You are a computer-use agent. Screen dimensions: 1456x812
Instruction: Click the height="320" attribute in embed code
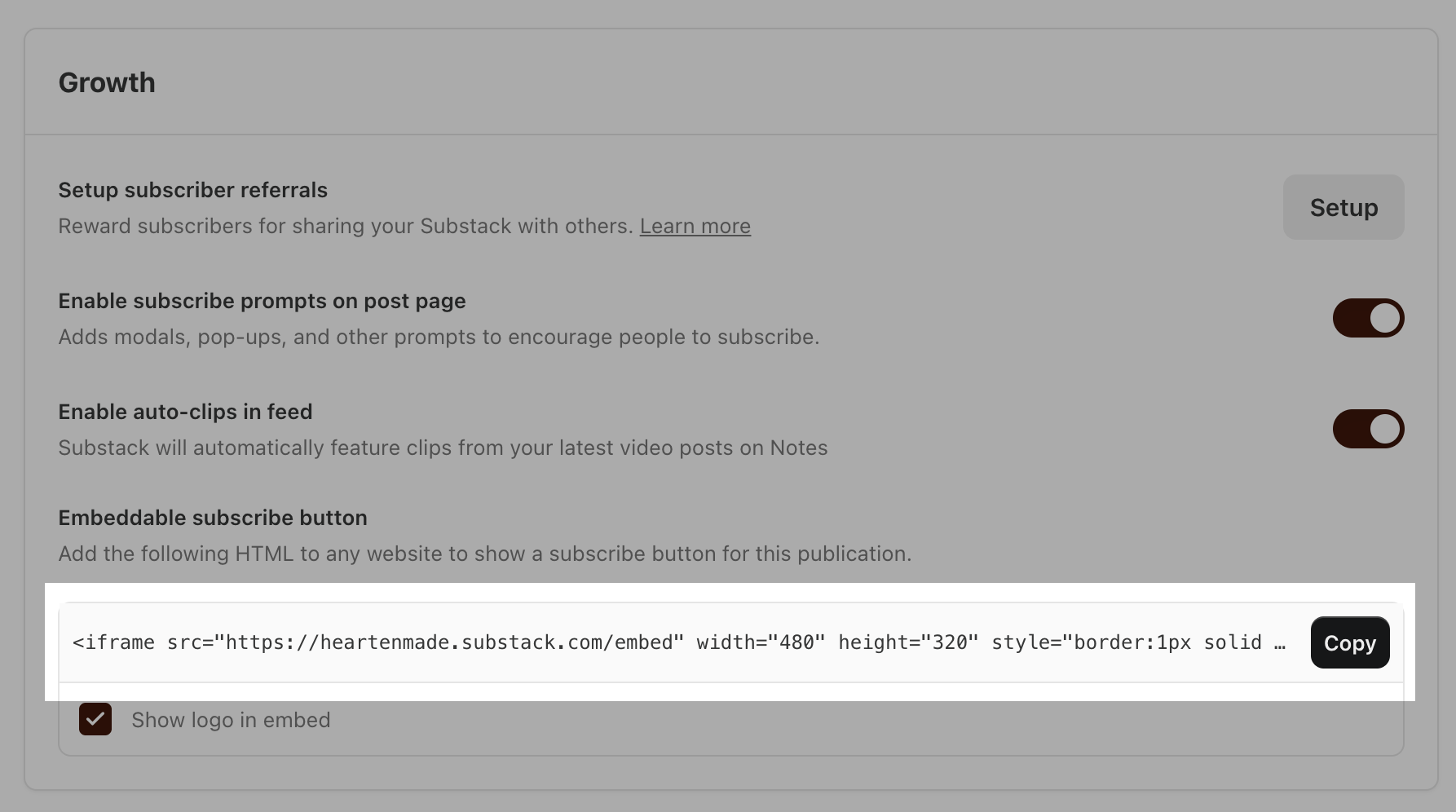pos(908,642)
